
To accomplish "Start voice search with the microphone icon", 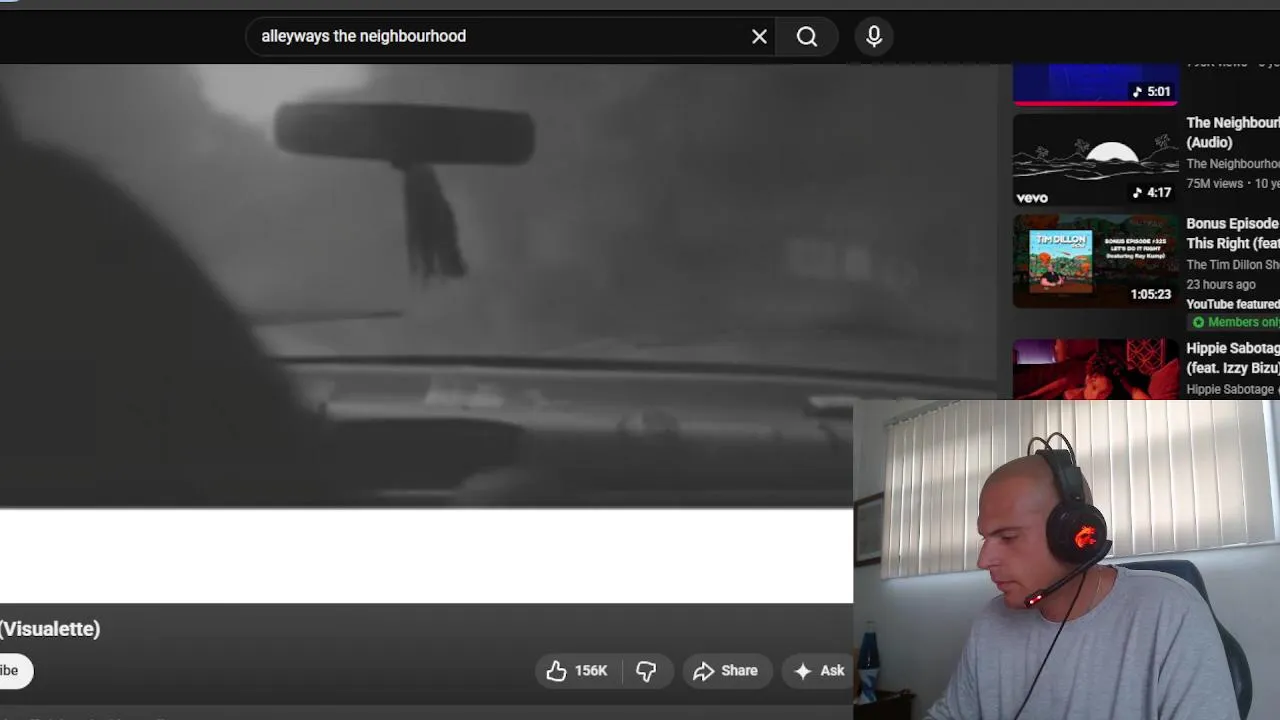I will 874,36.
